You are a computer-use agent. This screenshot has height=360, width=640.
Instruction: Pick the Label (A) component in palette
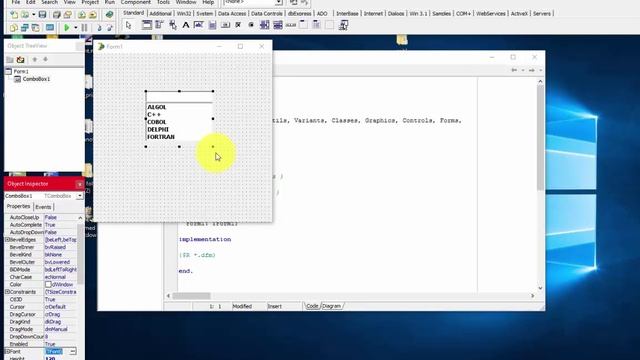click(186, 25)
